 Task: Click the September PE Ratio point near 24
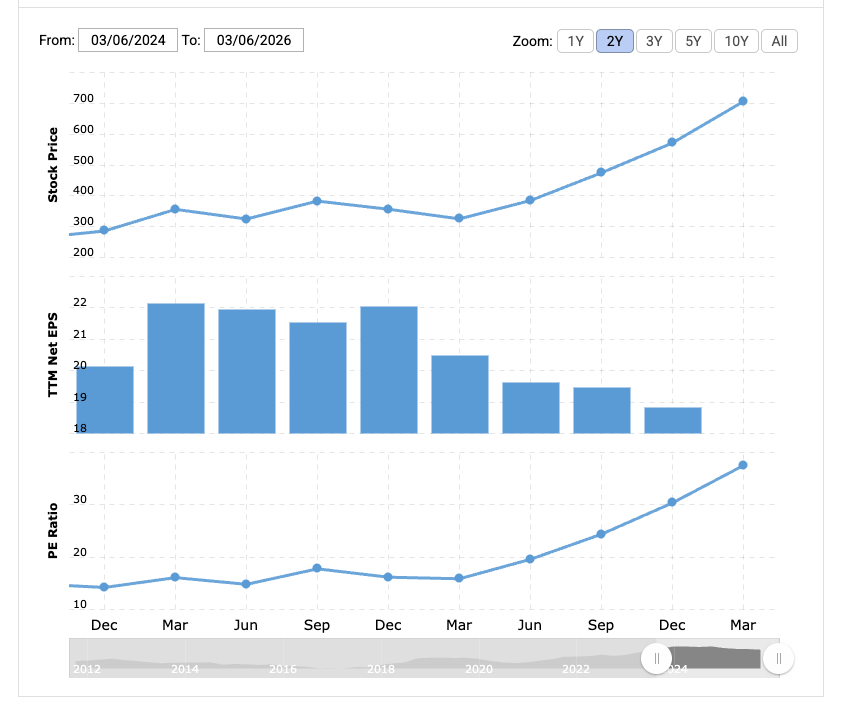601,534
